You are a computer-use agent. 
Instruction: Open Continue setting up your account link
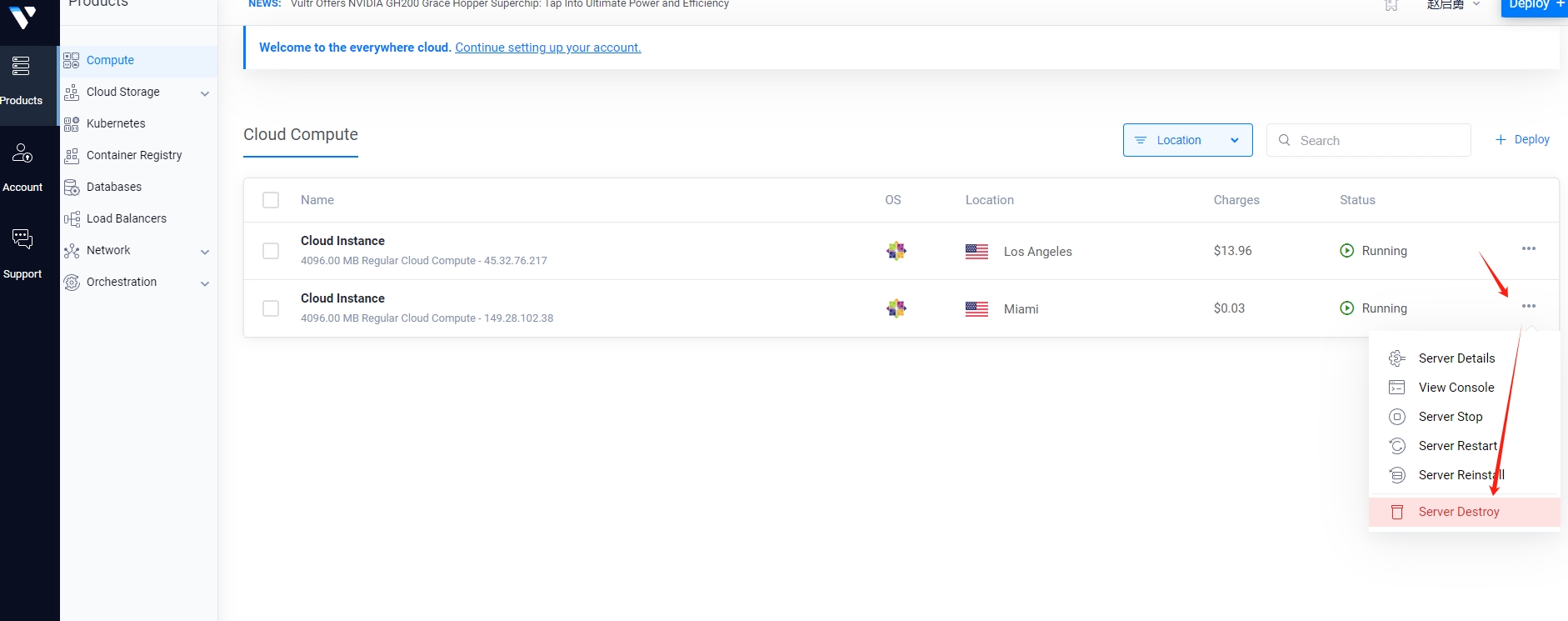[548, 48]
